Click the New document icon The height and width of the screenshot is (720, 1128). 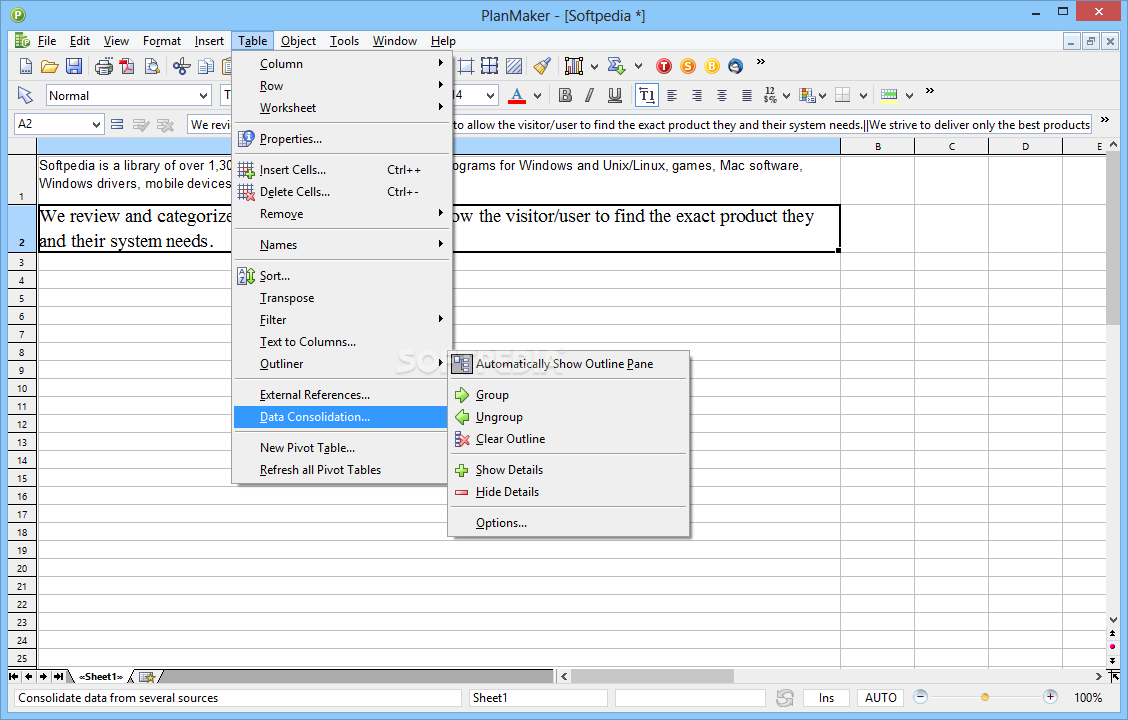tap(26, 67)
